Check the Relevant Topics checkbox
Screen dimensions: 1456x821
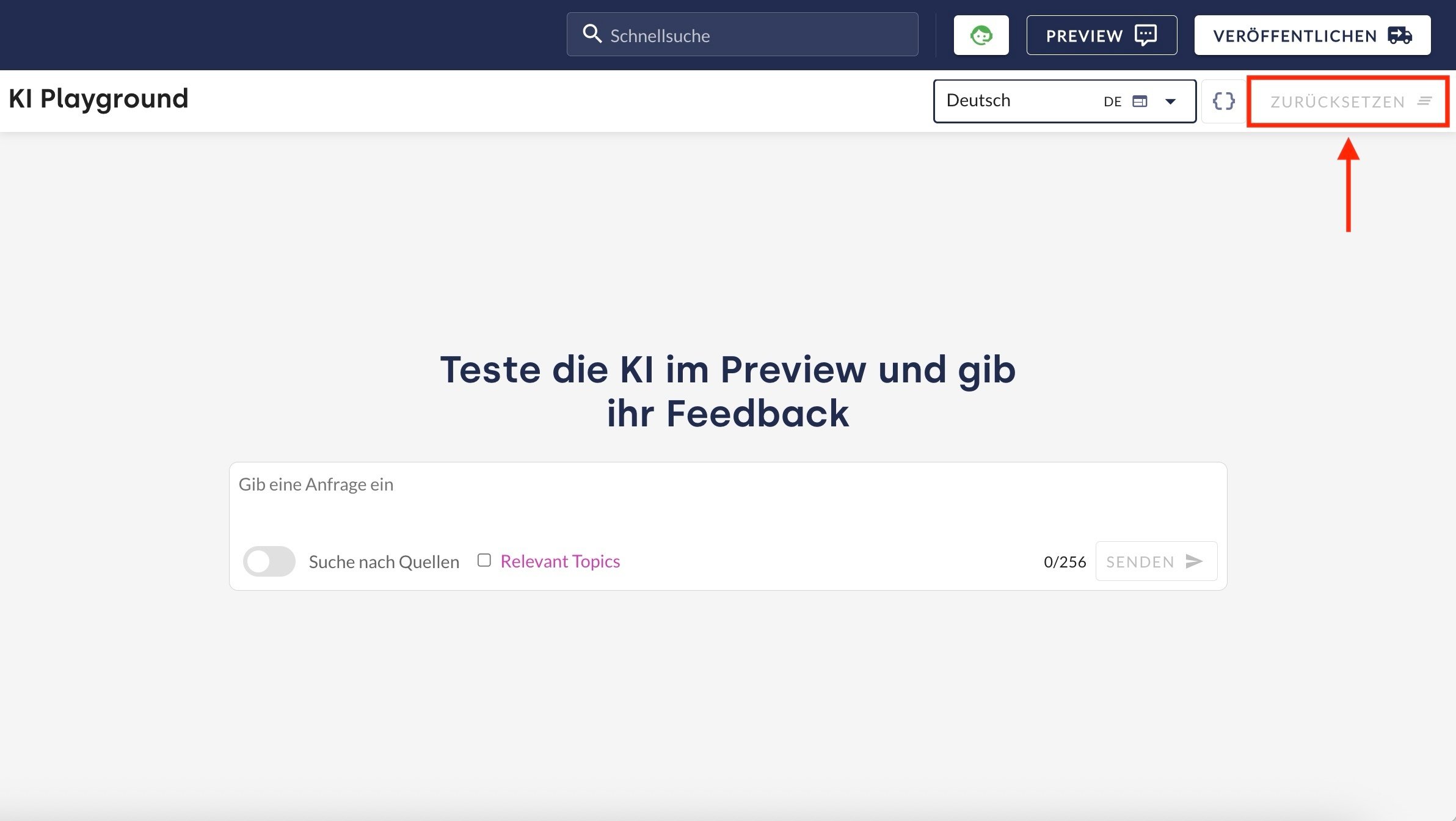484,560
